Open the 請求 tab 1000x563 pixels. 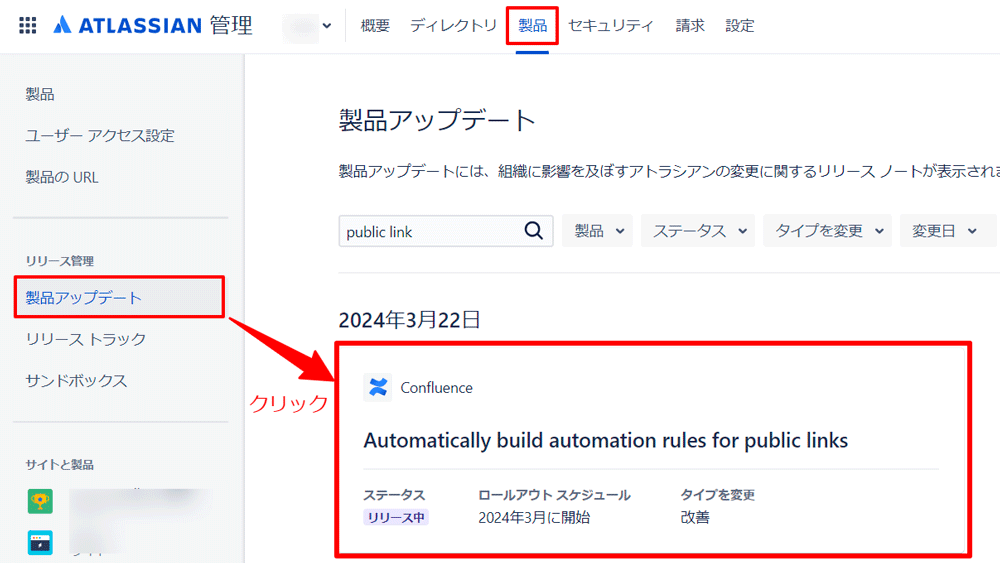690,26
